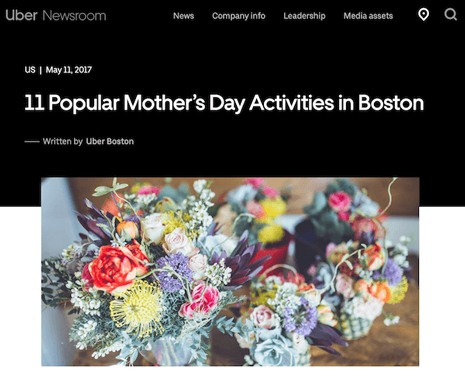Open Media assets navigation link
465x386 pixels.
[x=368, y=16]
